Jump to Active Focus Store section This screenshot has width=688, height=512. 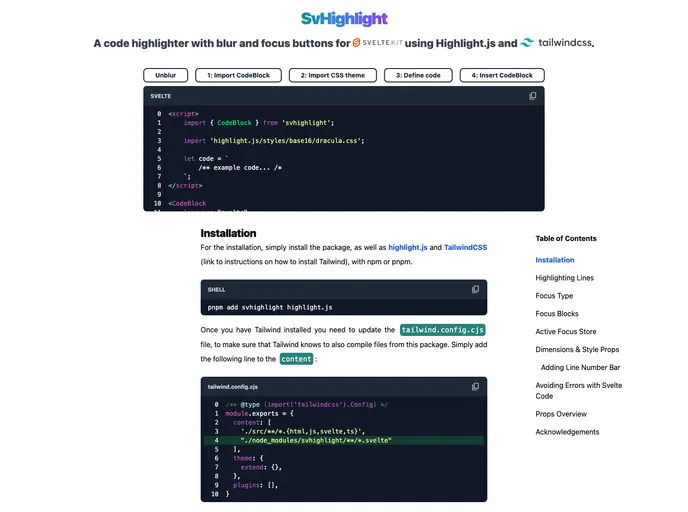point(566,332)
